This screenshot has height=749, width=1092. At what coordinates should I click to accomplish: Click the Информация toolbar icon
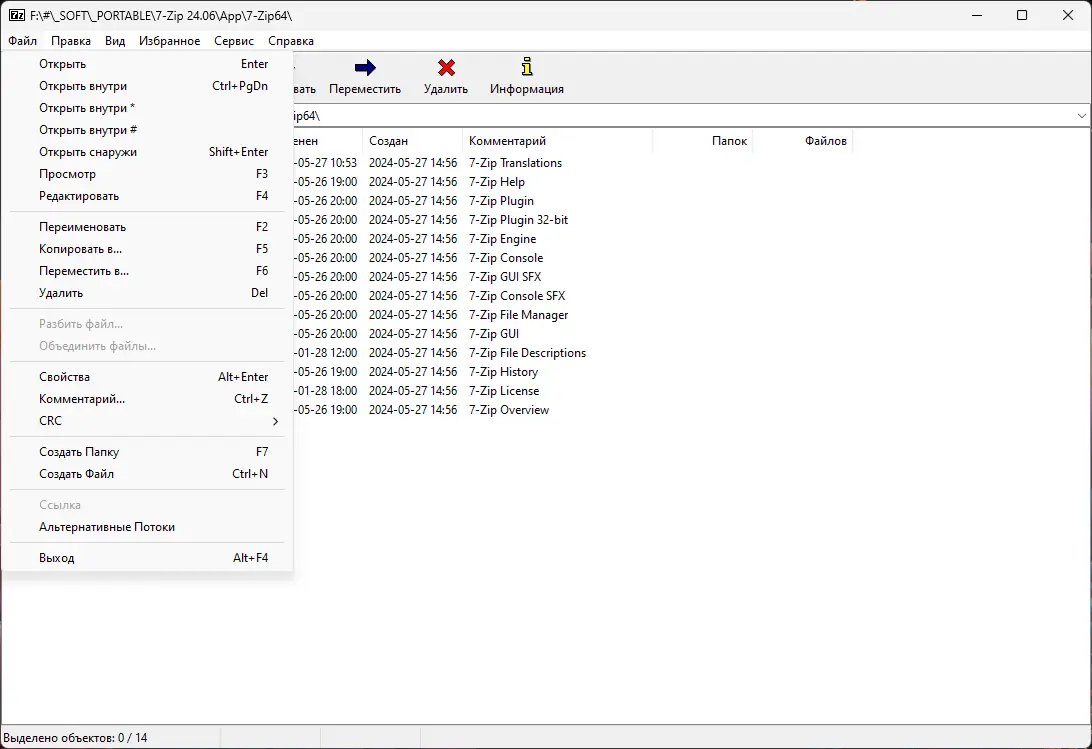(x=526, y=67)
